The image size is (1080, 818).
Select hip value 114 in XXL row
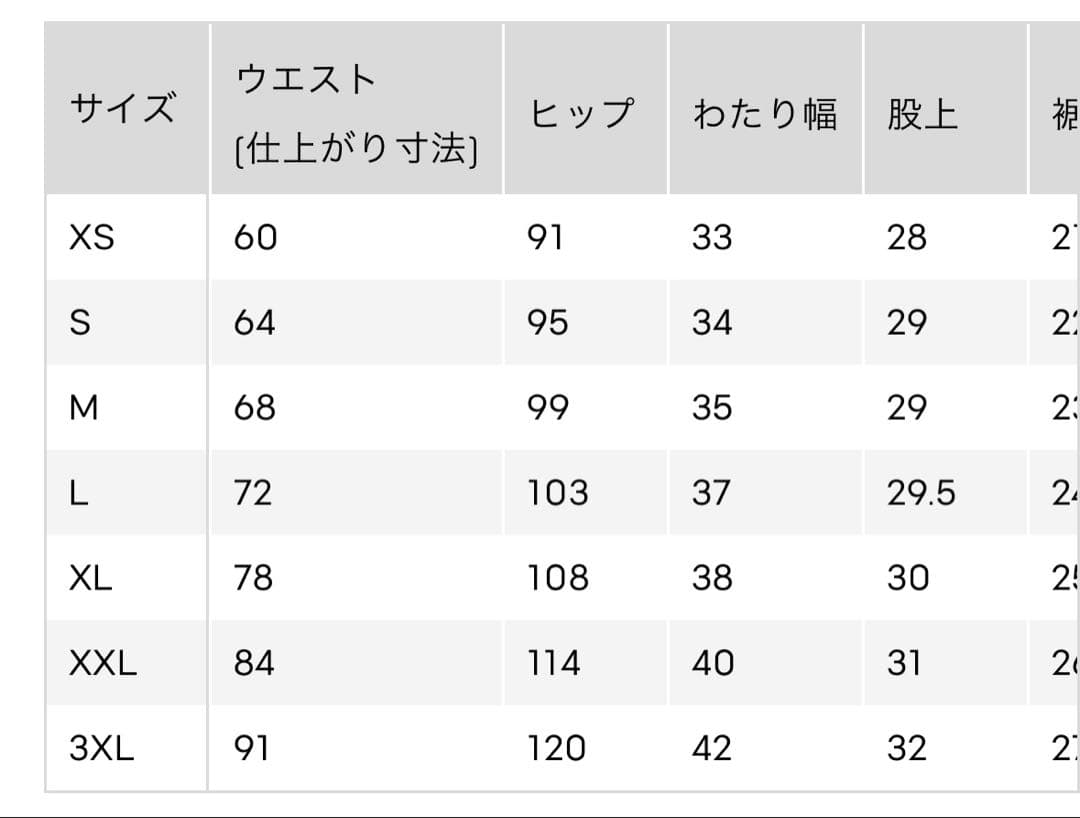click(x=554, y=663)
